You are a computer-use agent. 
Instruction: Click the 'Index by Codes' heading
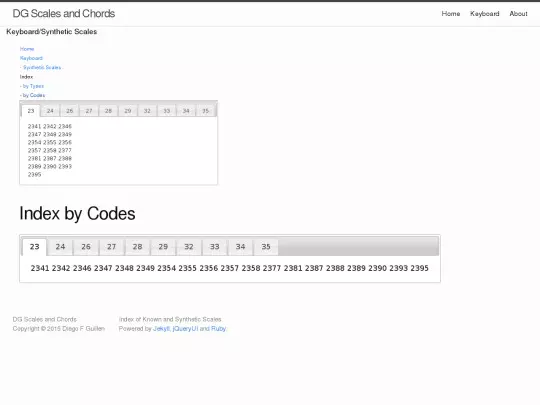(x=77, y=214)
